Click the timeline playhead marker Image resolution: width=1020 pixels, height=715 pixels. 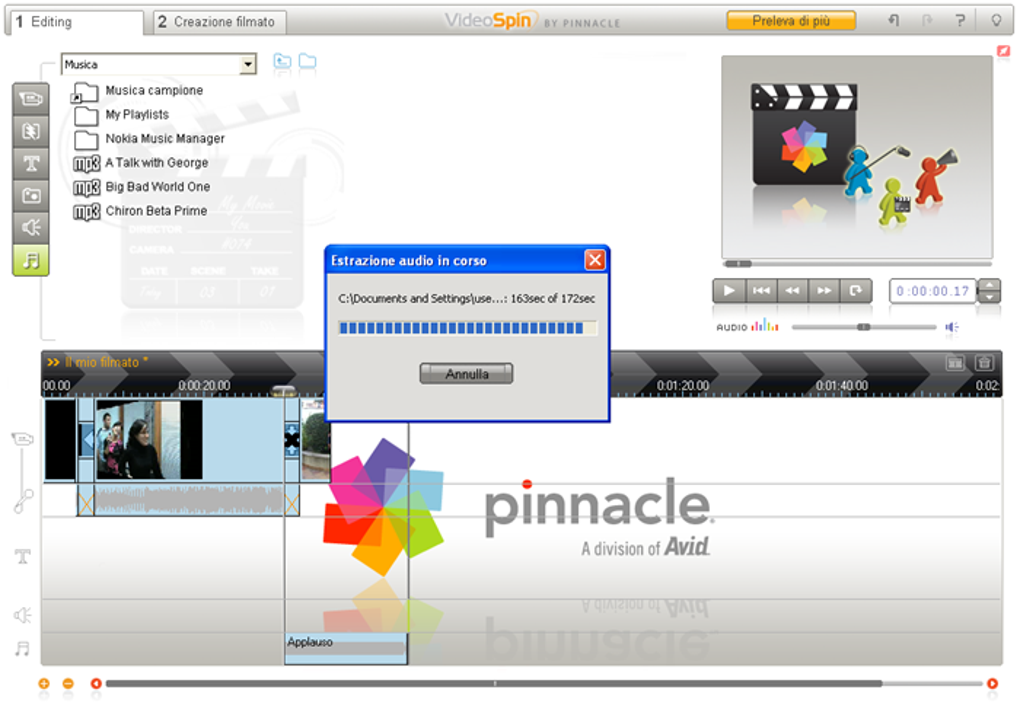coord(284,390)
